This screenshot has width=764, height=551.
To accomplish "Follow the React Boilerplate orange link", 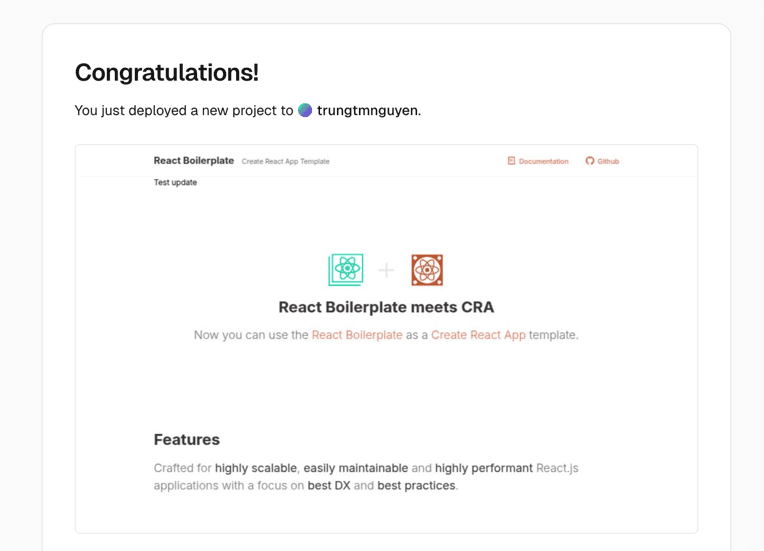I will 357,335.
